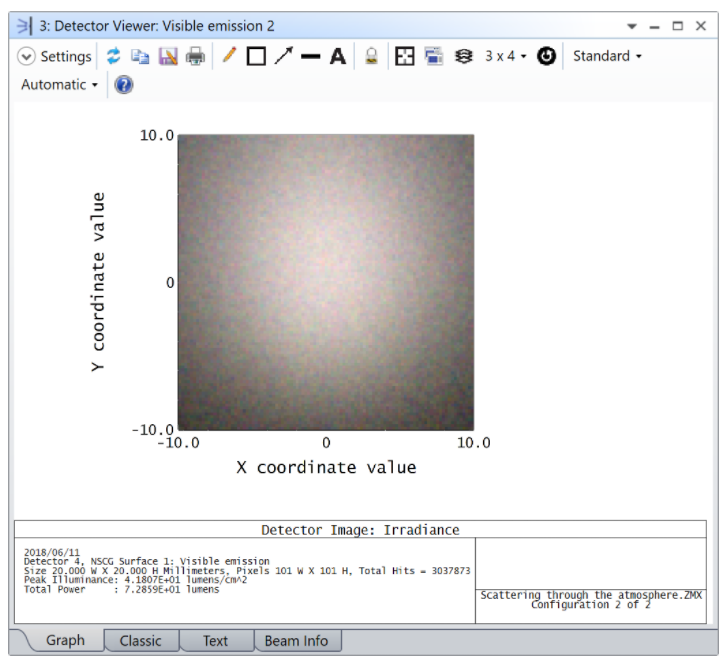Print the detector viewer window

coord(195,57)
